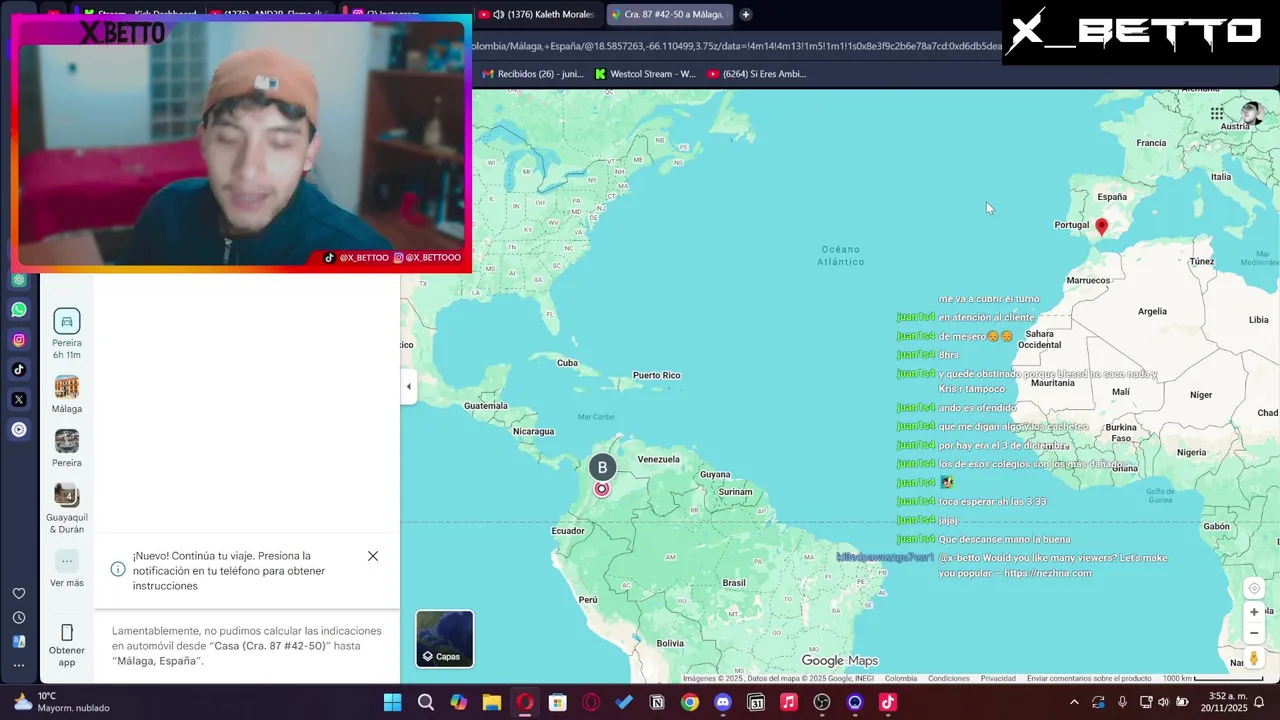This screenshot has height=720, width=1280.
Task: Open the Guayaquil & Durán recent place
Action: click(x=67, y=508)
